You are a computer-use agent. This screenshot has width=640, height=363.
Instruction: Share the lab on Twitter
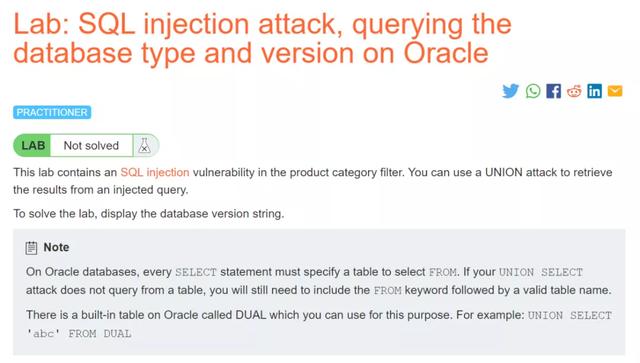click(510, 91)
